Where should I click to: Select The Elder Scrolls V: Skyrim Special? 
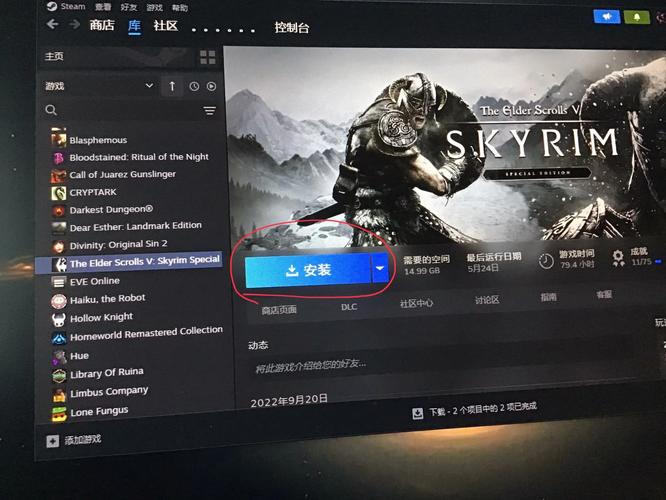click(x=129, y=262)
